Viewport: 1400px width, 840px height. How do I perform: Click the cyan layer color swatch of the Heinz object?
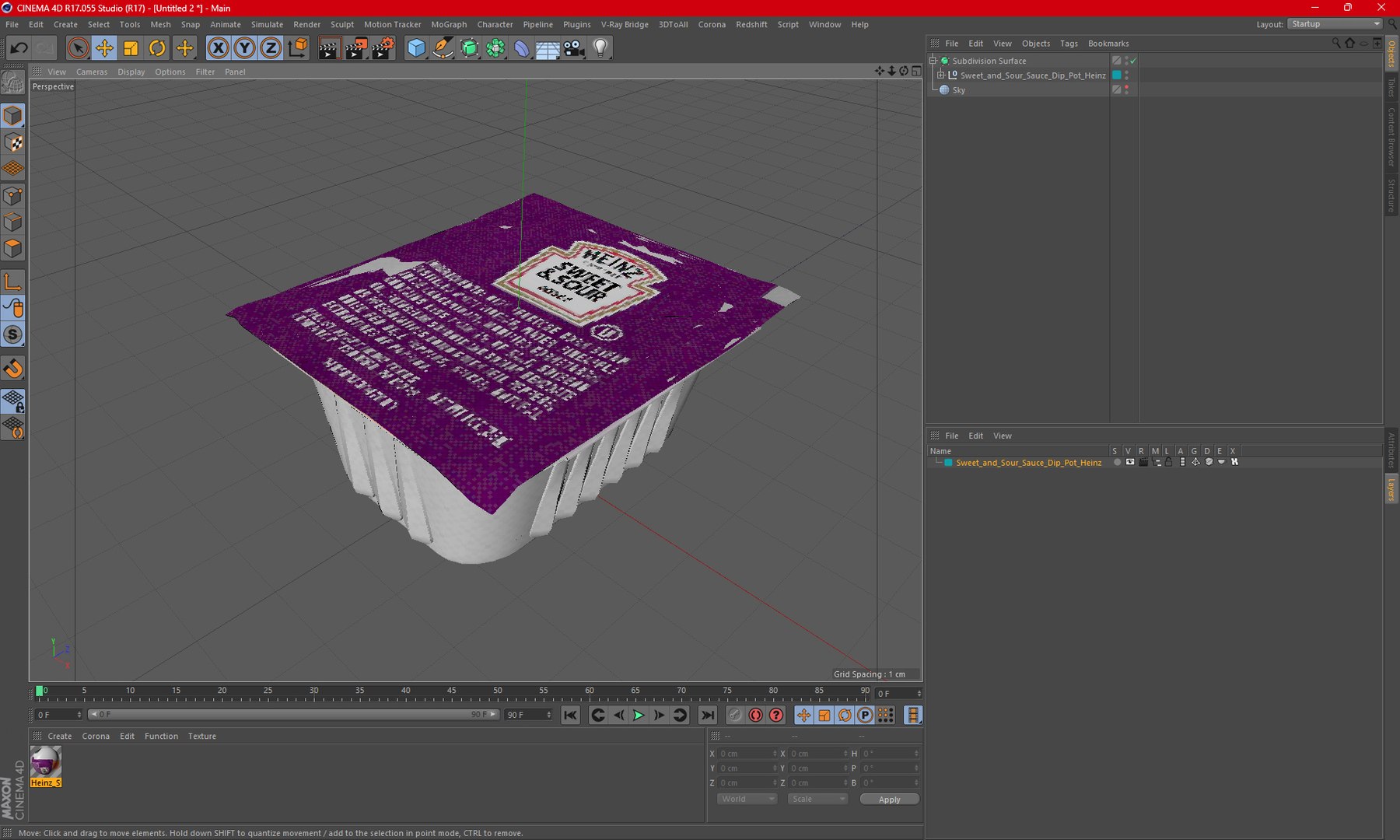[1117, 75]
